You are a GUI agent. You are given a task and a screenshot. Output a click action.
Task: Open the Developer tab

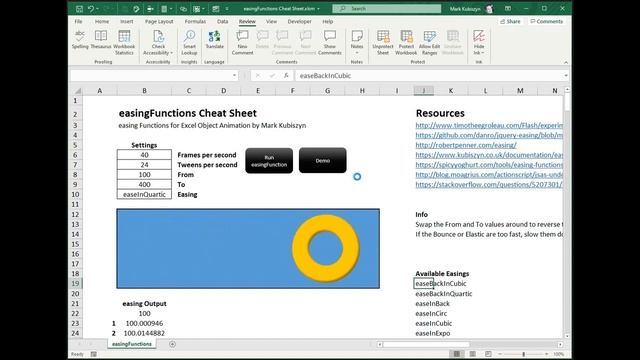coord(299,21)
